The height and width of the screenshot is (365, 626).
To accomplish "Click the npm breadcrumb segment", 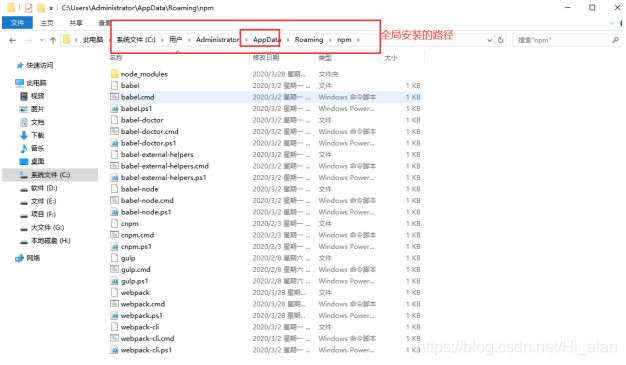I will coord(344,40).
